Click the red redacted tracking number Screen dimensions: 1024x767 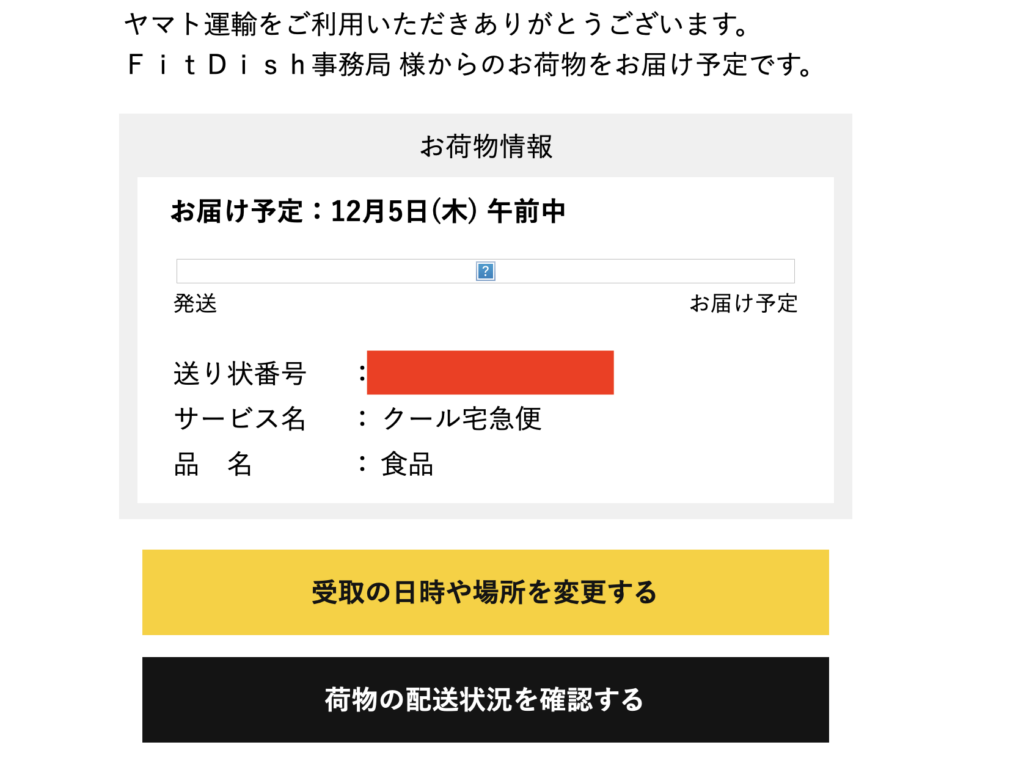click(x=490, y=372)
